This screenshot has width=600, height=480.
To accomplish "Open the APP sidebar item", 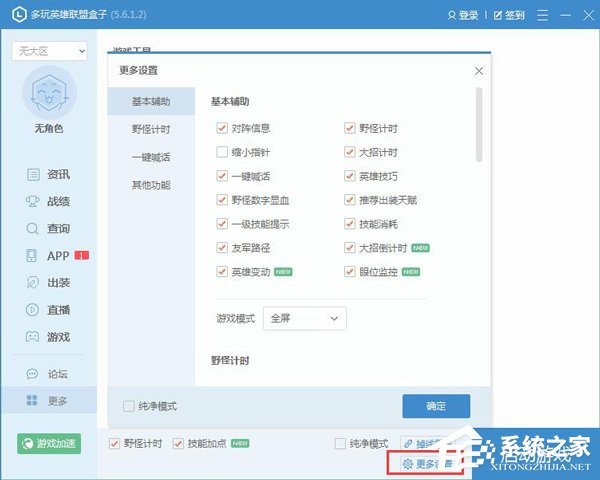I will coord(34,255).
